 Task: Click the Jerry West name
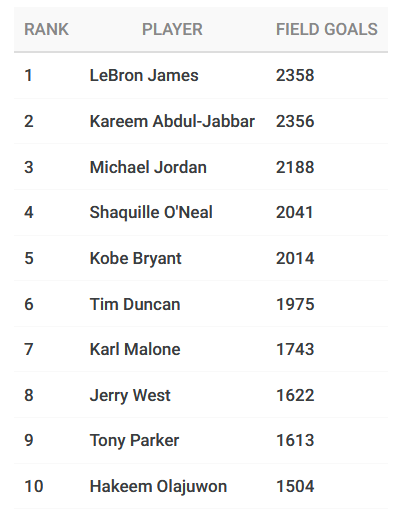click(130, 396)
